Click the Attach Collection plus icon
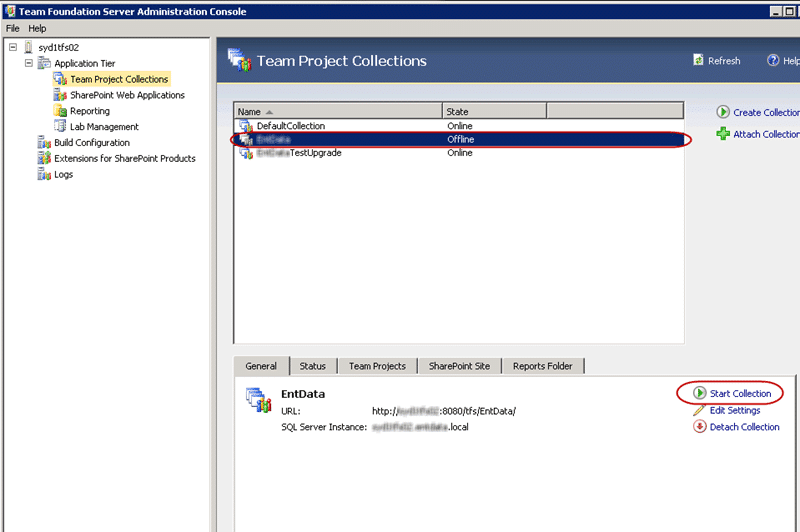 pos(722,134)
